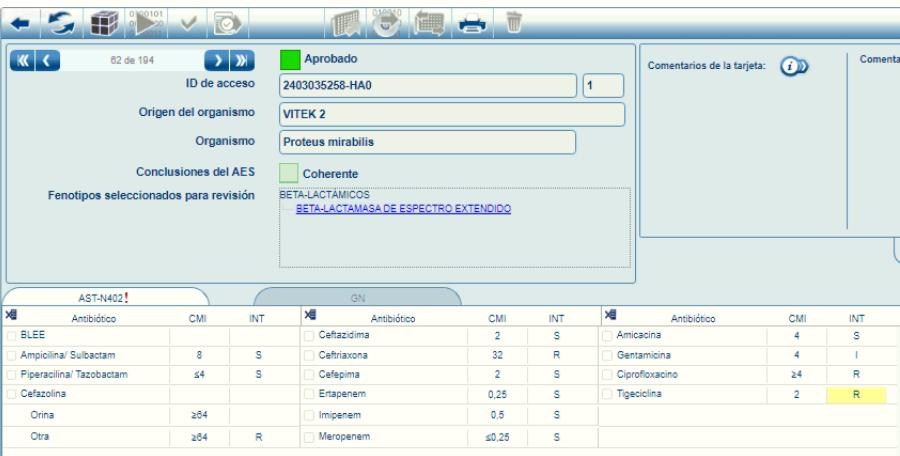Toggle the first Antibiótico column header icon
900x456 pixels.
[11, 317]
